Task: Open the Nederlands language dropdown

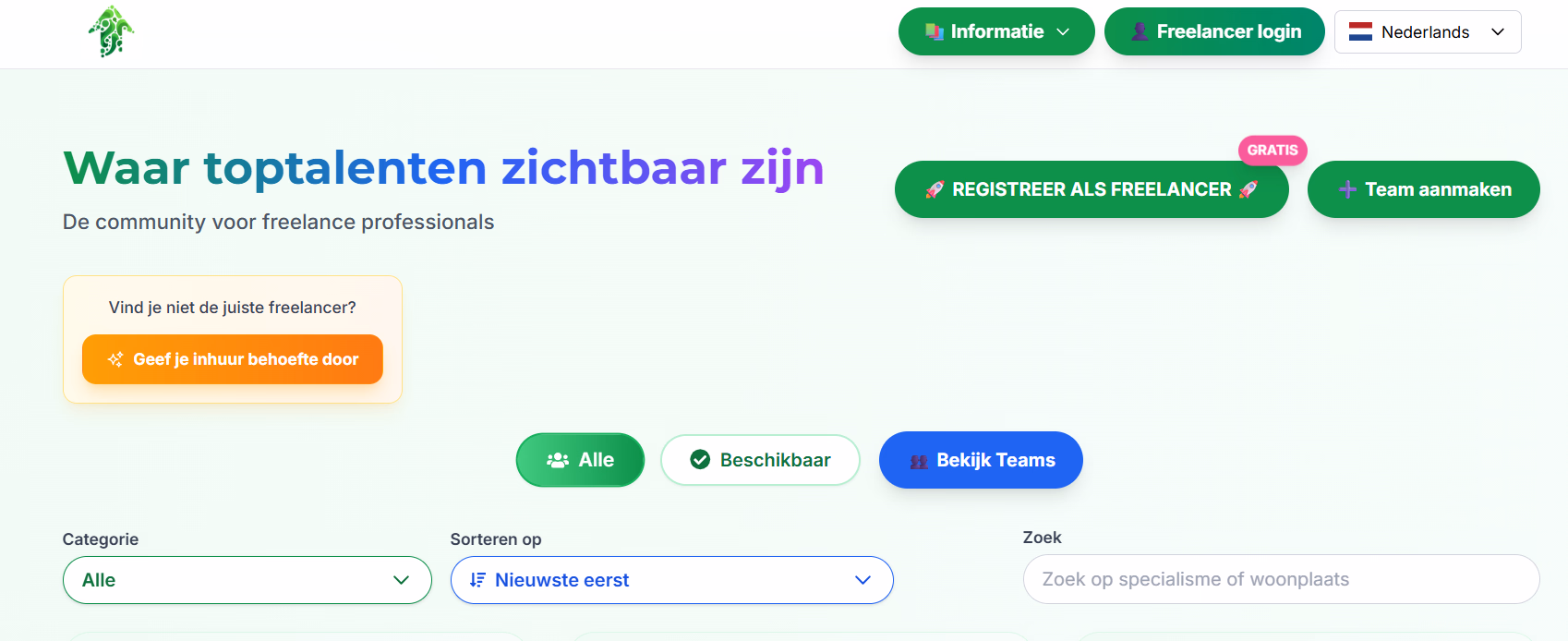Action: click(x=1428, y=32)
